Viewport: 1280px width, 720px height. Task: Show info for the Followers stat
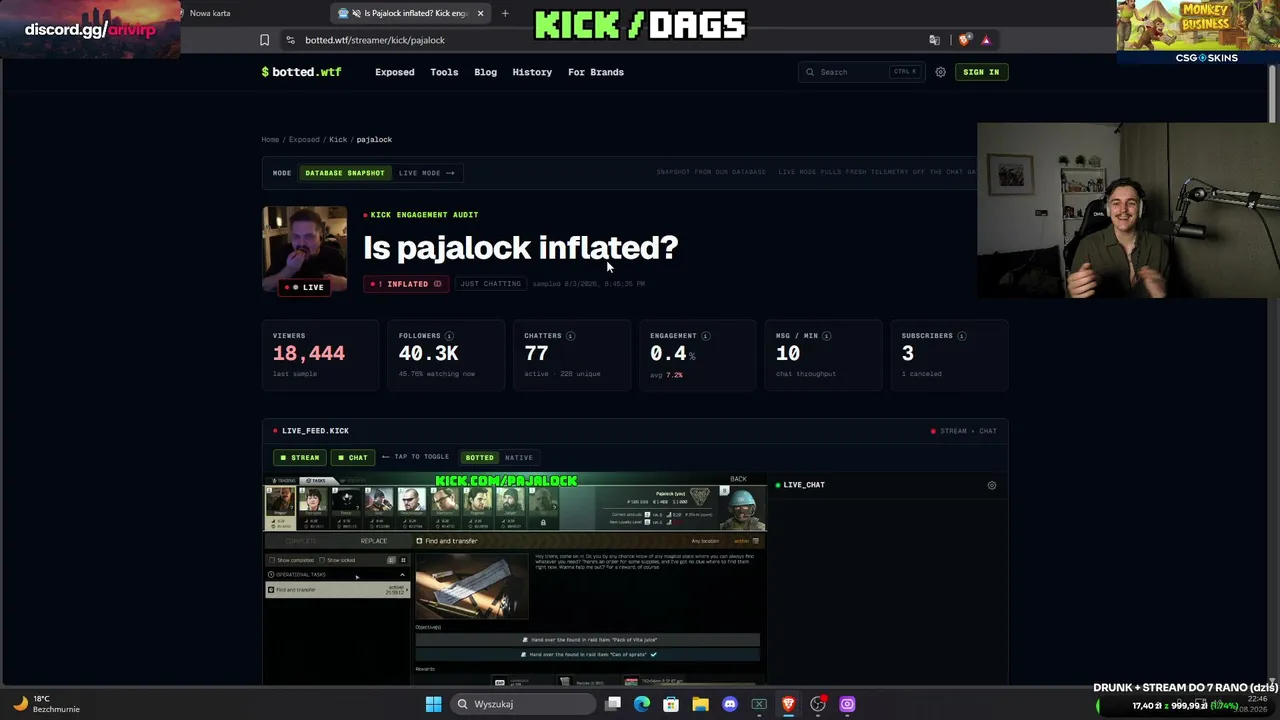coord(449,336)
